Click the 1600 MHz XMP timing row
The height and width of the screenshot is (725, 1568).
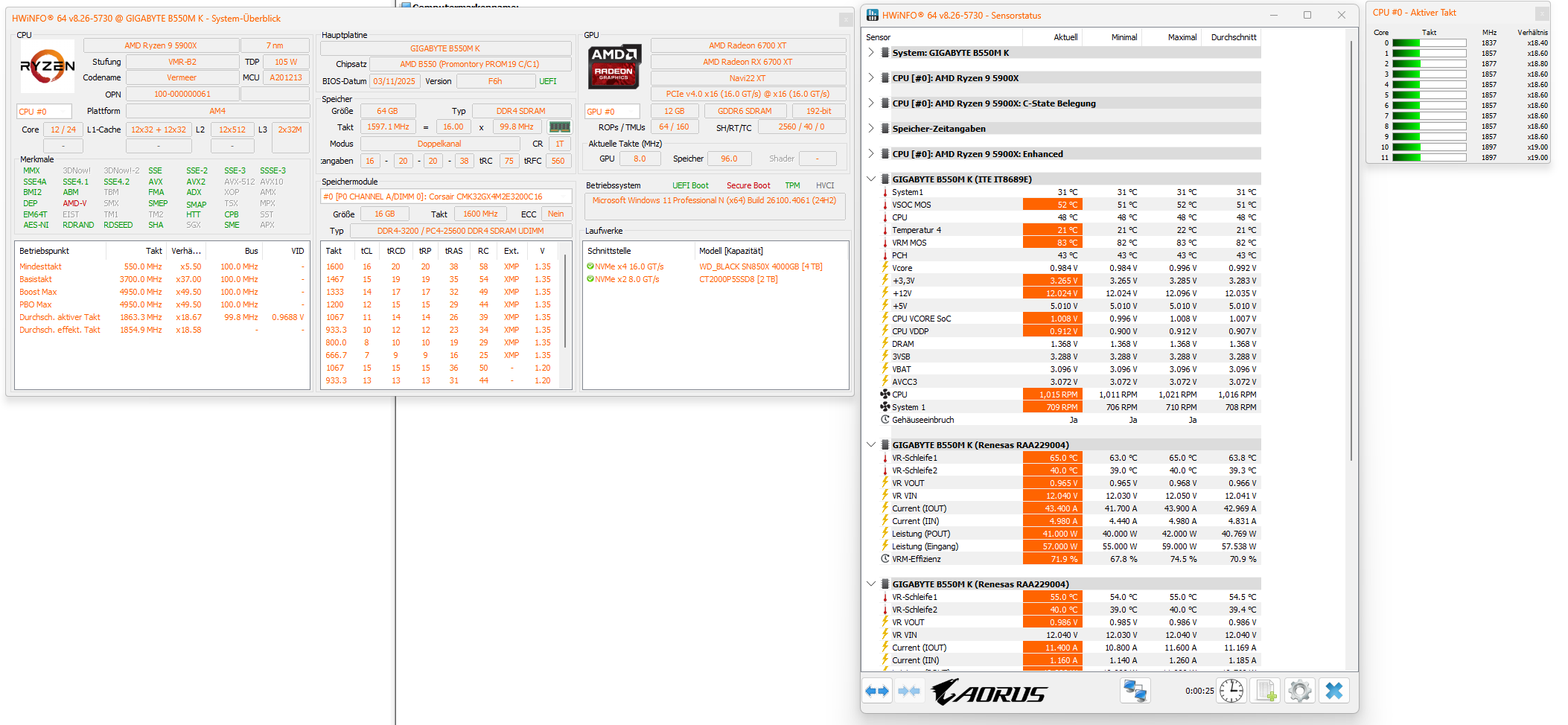(442, 266)
